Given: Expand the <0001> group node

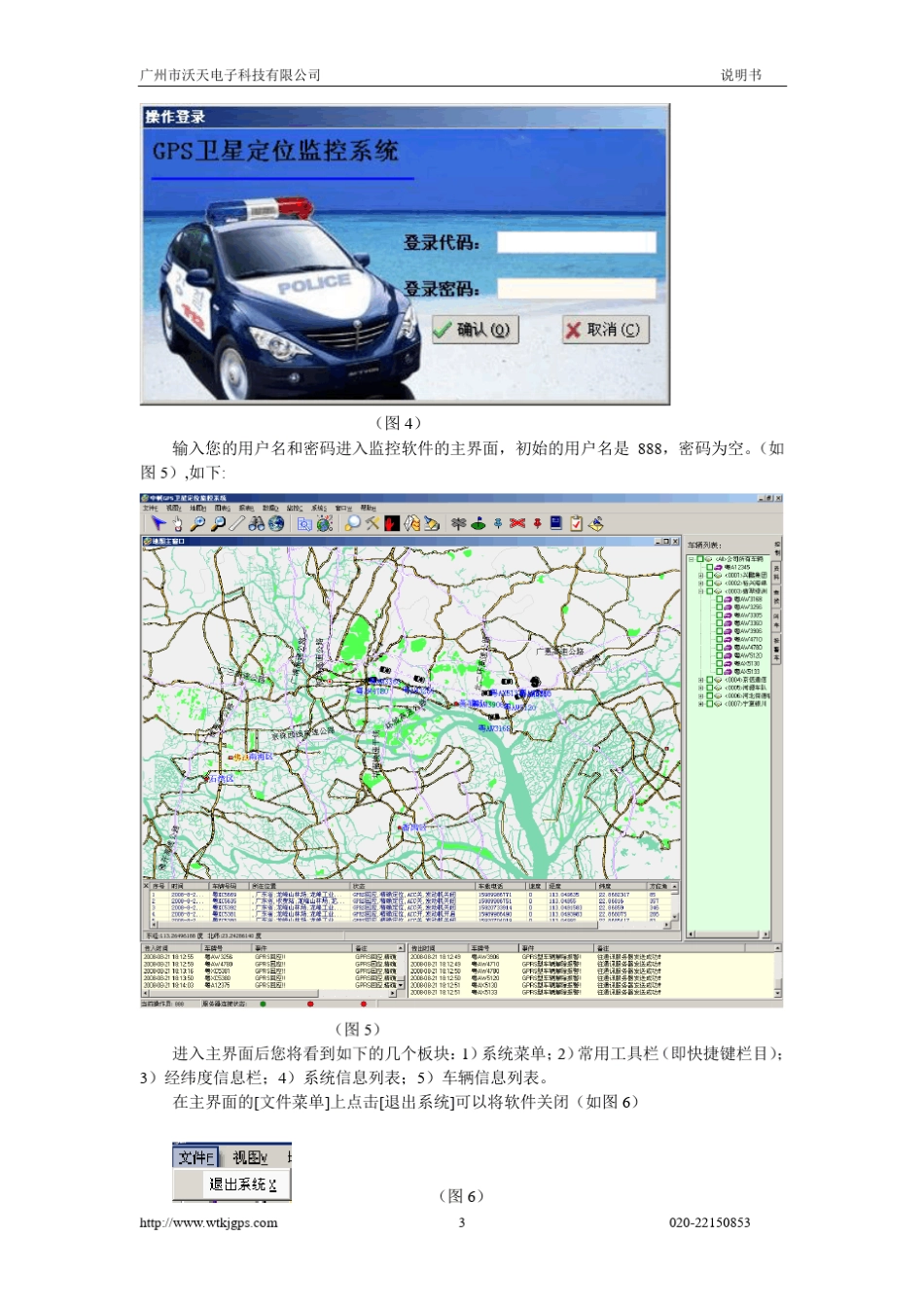Looking at the screenshot, I should (700, 576).
